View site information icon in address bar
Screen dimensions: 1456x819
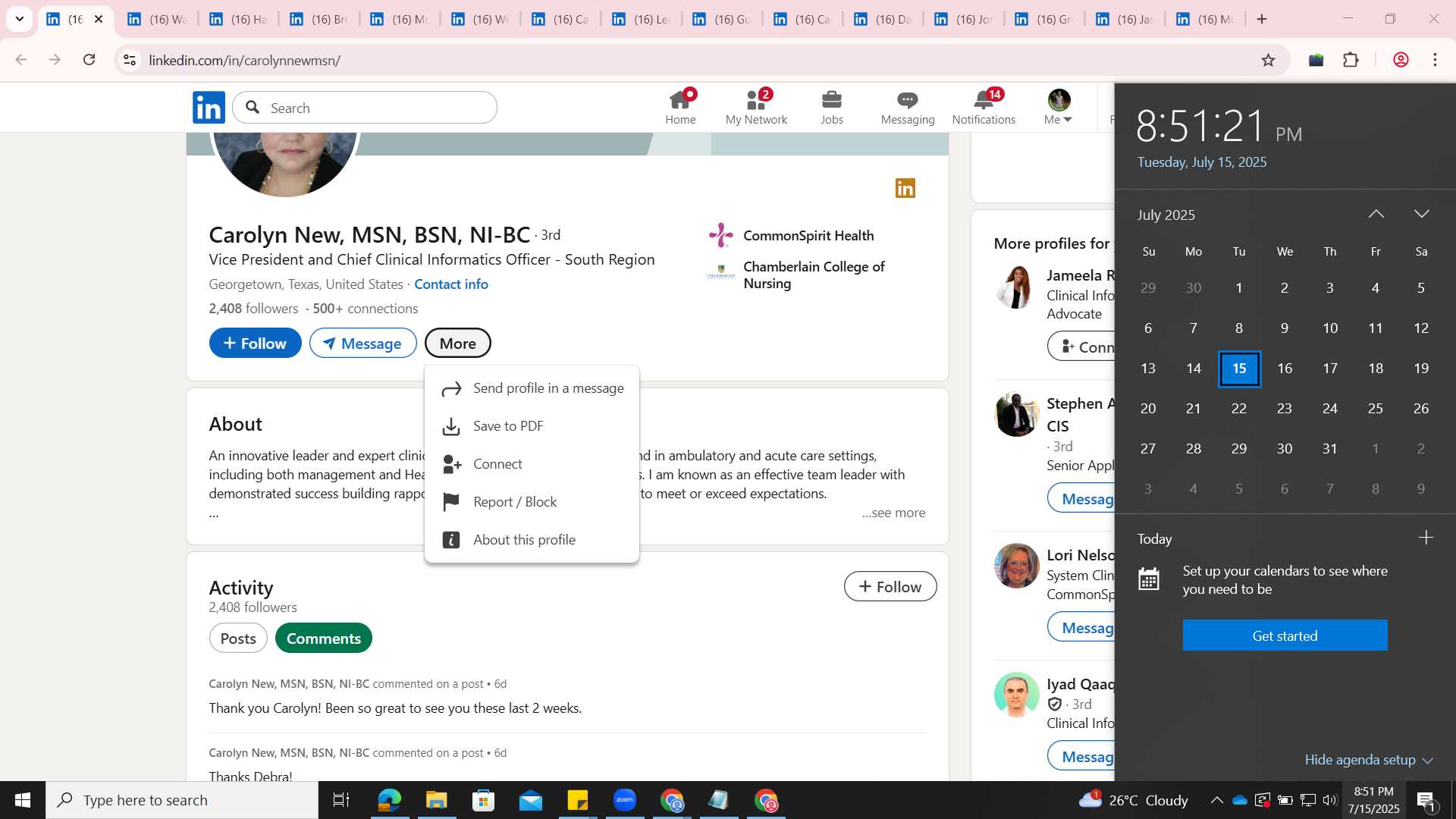130,60
